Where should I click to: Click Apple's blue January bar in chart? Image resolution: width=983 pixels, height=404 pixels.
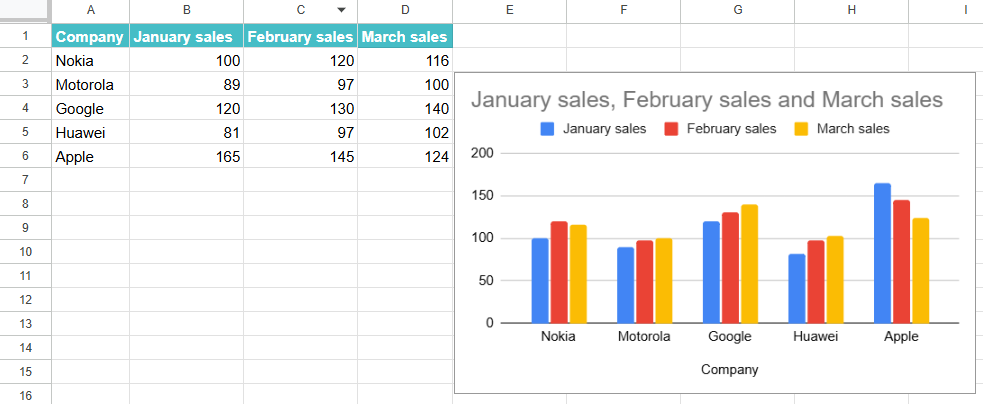click(x=882, y=253)
